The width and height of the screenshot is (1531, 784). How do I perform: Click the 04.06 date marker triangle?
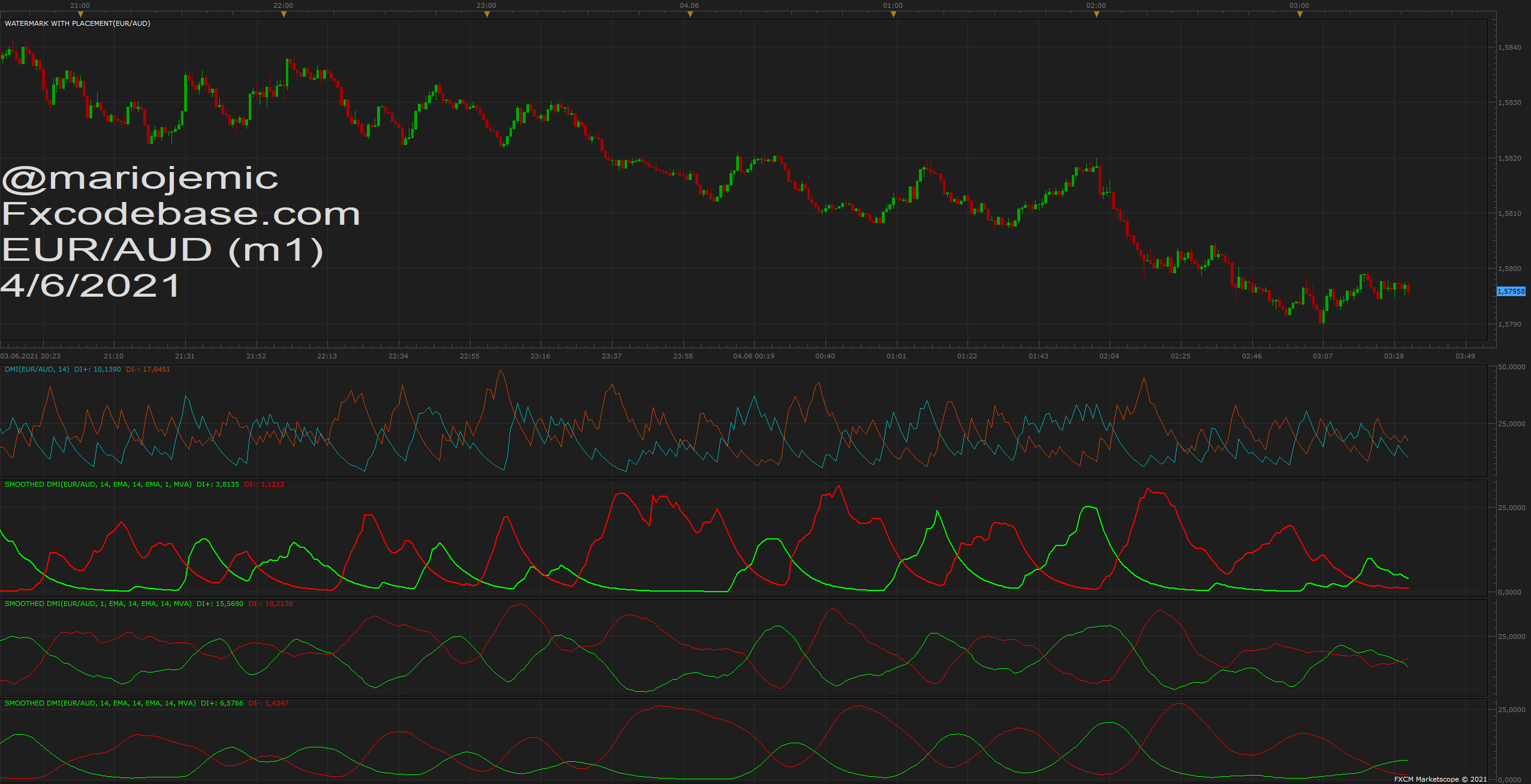[690, 15]
